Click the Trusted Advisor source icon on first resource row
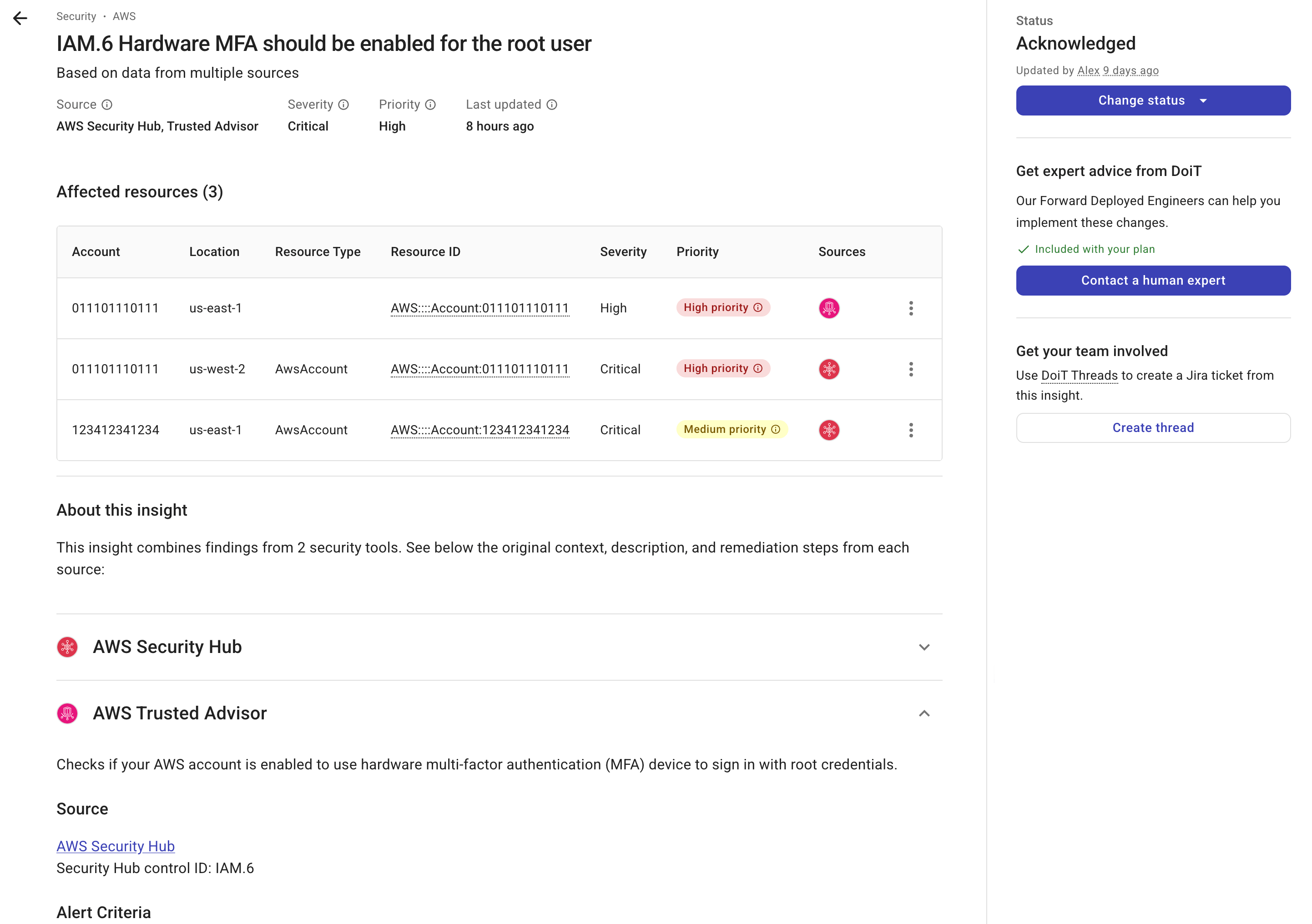The image size is (1312, 924). [829, 308]
